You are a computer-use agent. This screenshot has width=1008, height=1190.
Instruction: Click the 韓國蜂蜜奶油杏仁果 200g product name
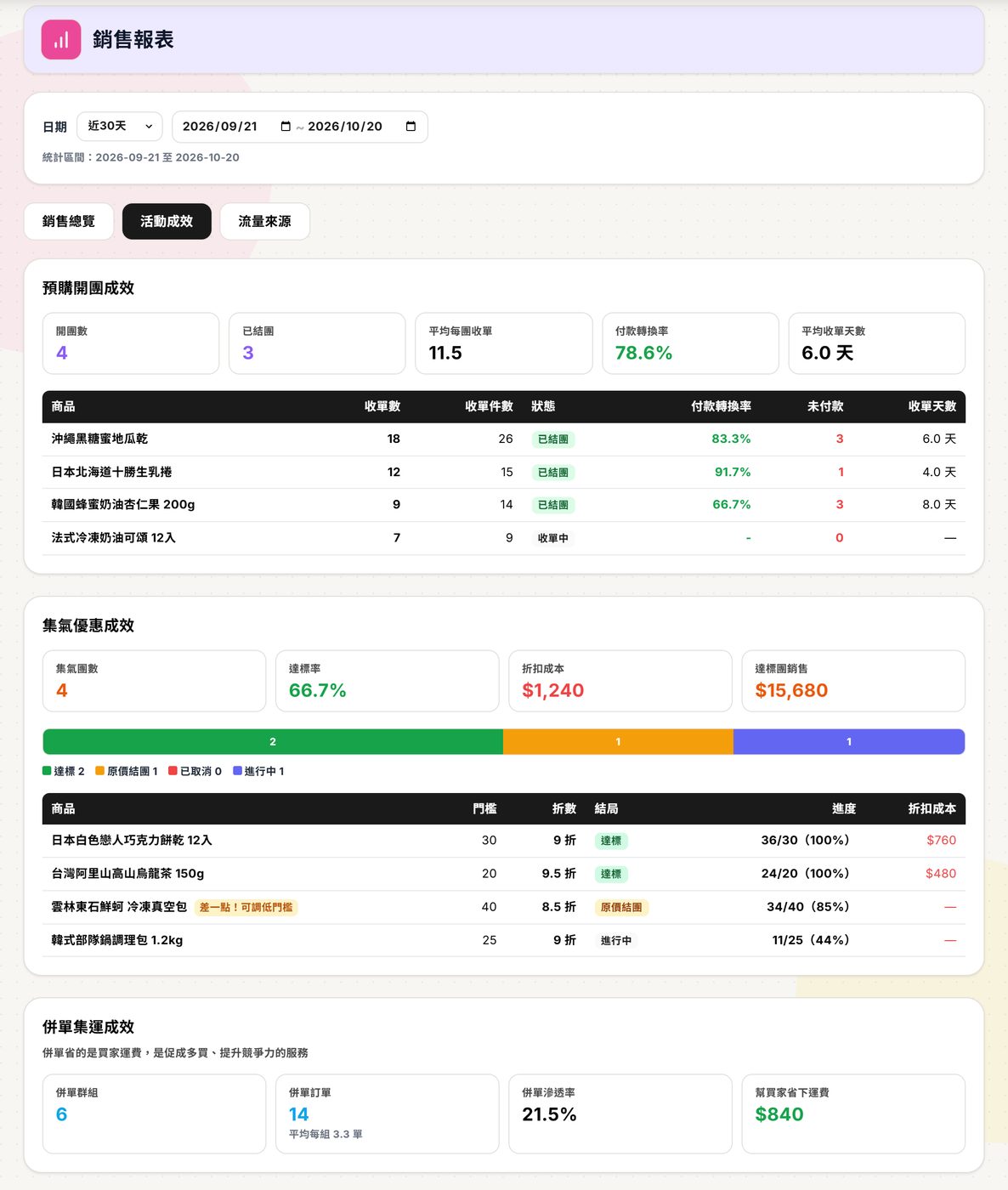pyautogui.click(x=123, y=505)
